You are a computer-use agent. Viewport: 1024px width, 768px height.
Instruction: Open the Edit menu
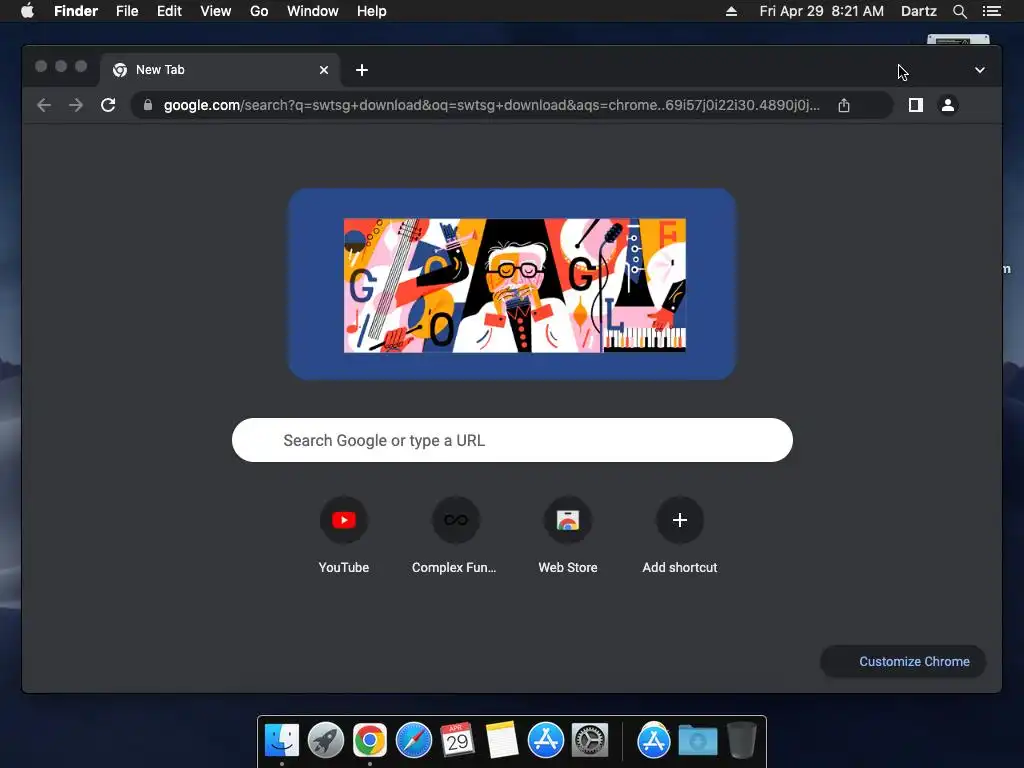[169, 11]
